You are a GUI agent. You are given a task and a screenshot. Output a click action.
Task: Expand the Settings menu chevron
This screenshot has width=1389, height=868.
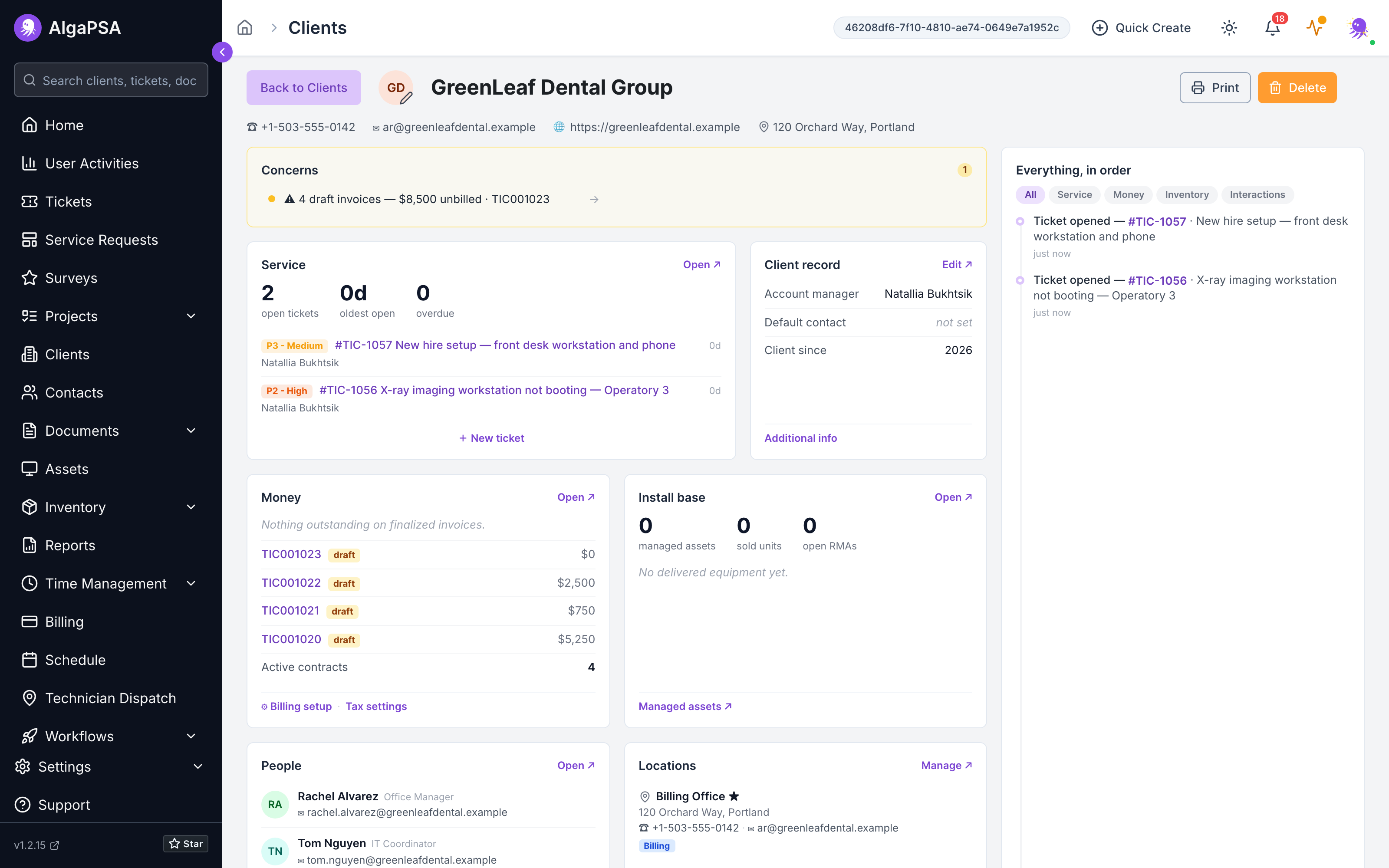pyautogui.click(x=198, y=766)
